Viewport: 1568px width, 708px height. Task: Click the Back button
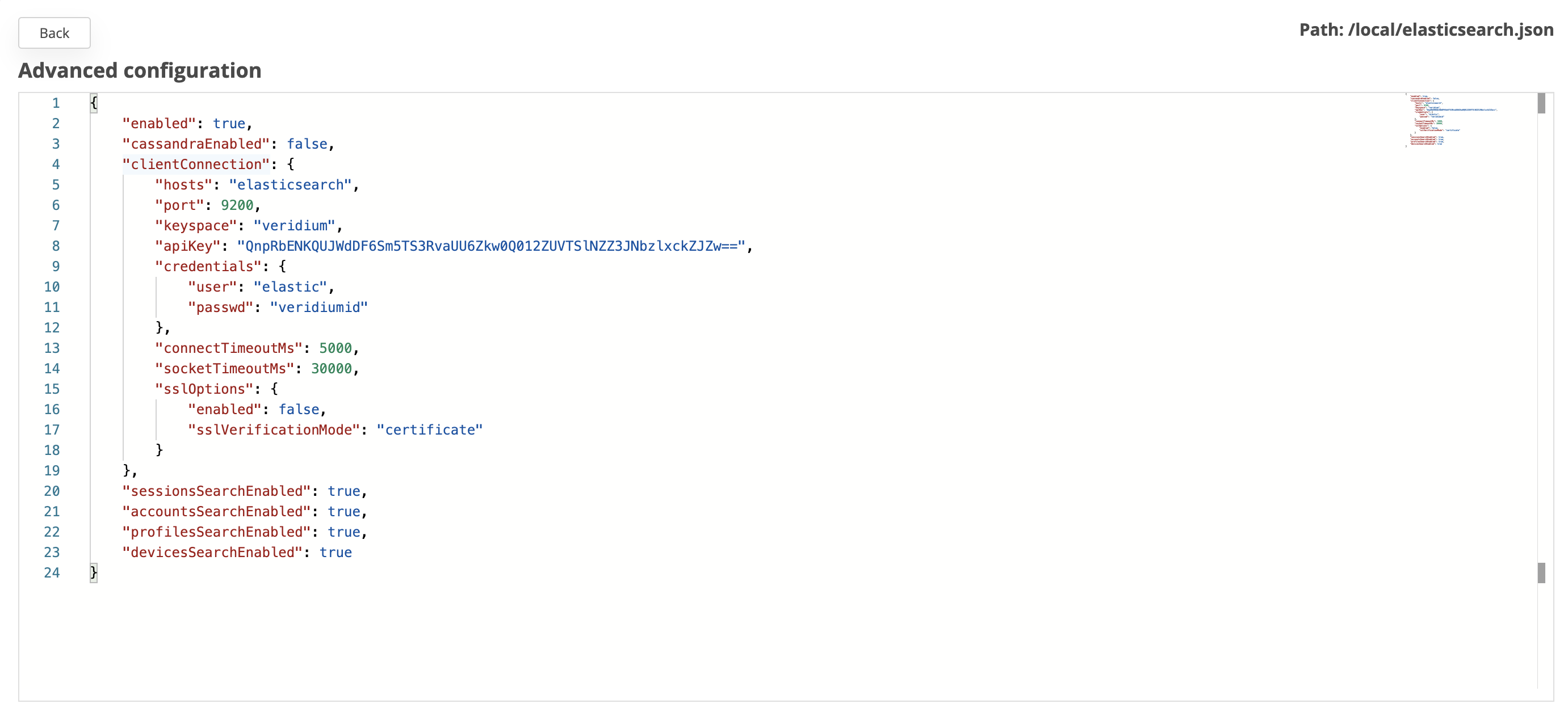(53, 33)
